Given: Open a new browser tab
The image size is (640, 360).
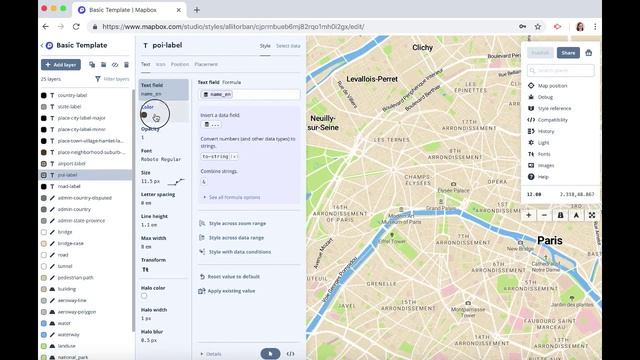Looking at the screenshot, I should coord(197,10).
